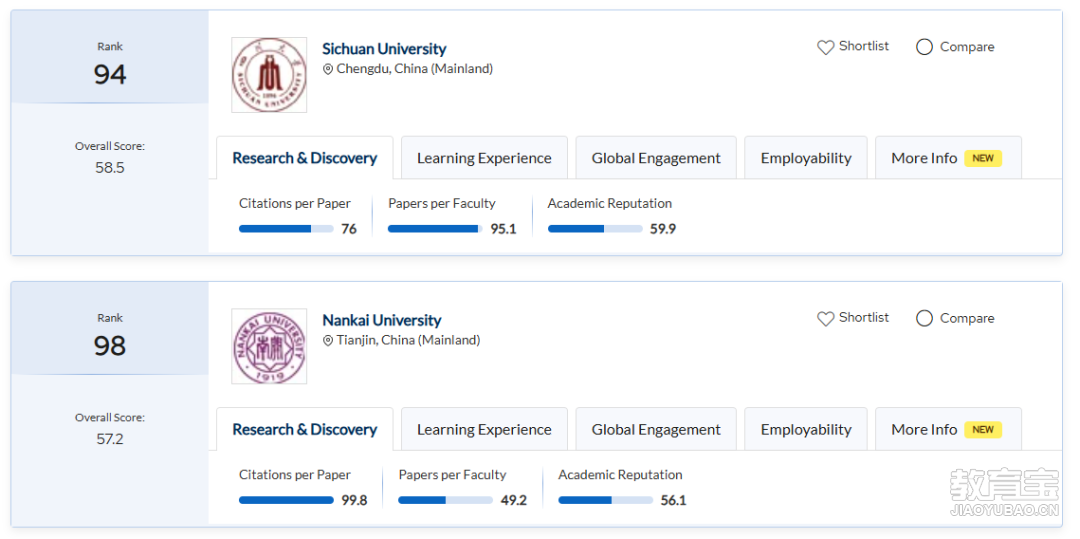Open Nankai University's Learning Experience tab
Image resolution: width=1080 pixels, height=539 pixels.
pyautogui.click(x=484, y=429)
